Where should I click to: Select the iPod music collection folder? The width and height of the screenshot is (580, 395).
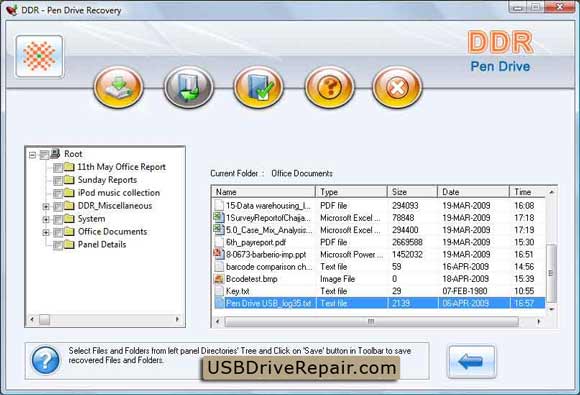[x=119, y=193]
